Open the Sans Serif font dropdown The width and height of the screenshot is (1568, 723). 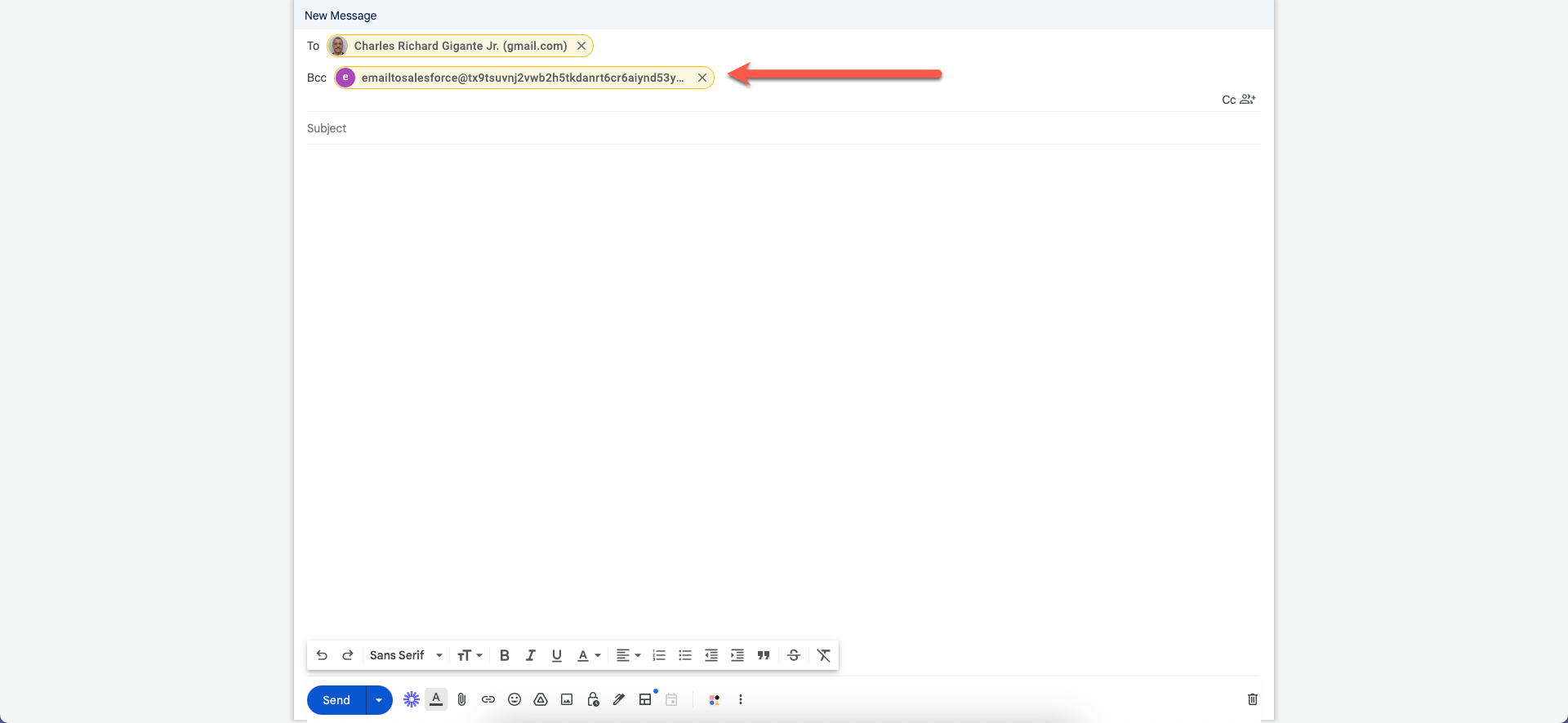point(406,655)
